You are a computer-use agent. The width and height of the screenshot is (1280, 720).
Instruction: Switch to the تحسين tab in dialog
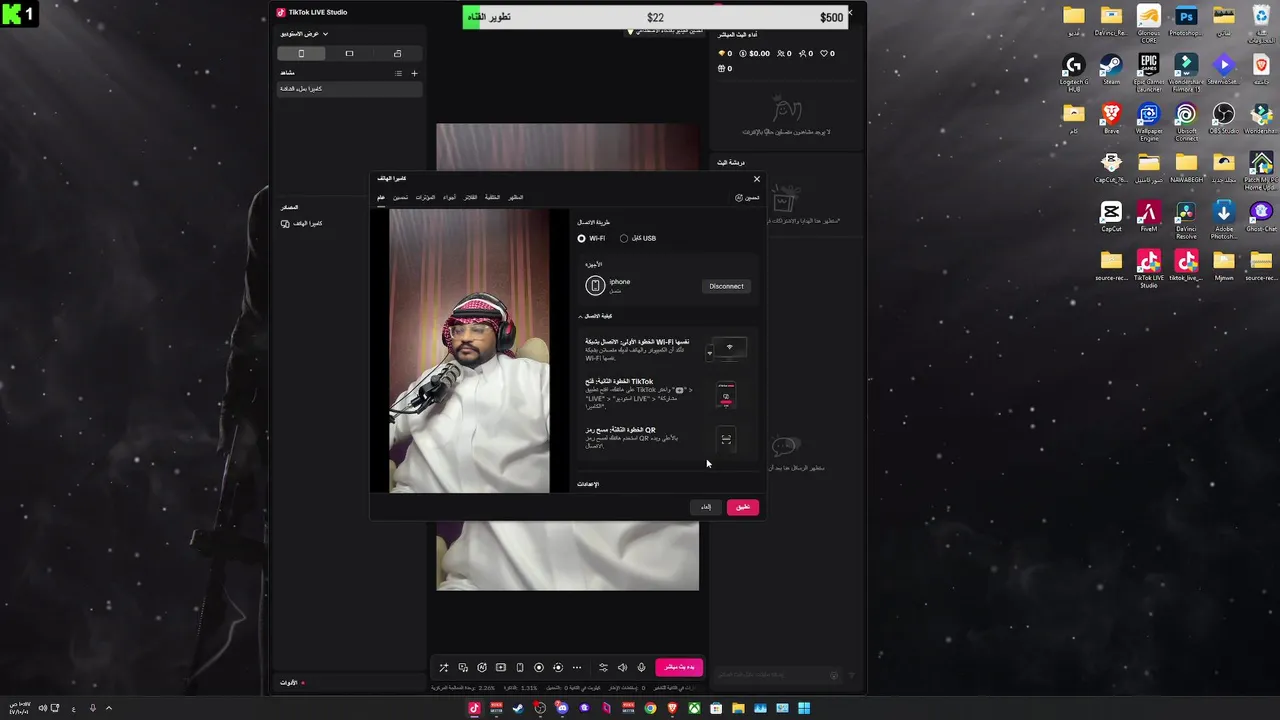coord(400,197)
